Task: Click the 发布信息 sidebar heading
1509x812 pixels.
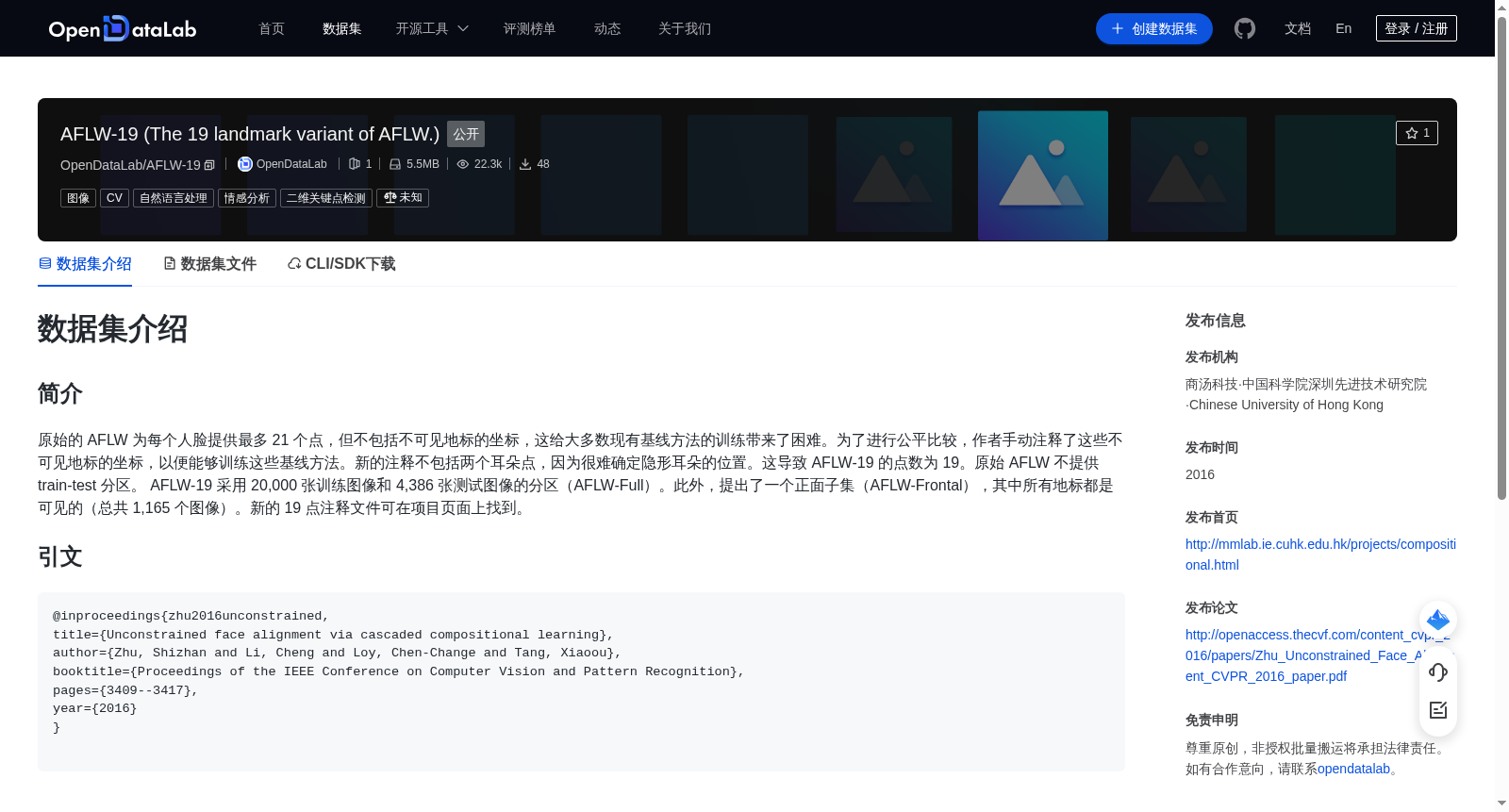Action: point(1216,321)
